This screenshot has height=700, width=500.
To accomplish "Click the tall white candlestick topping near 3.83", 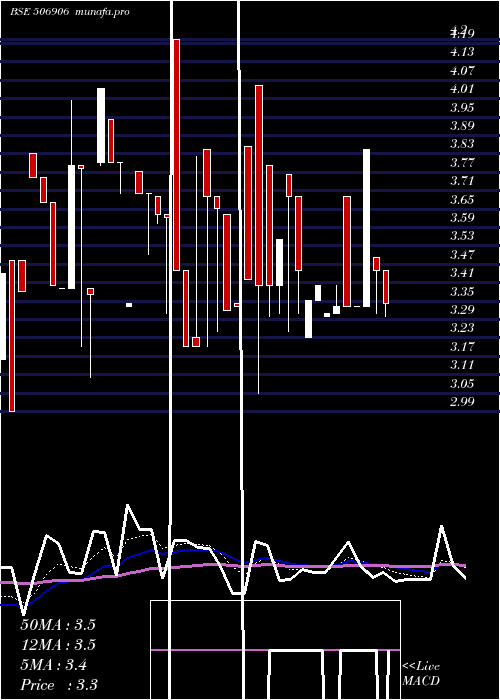I will [366, 228].
